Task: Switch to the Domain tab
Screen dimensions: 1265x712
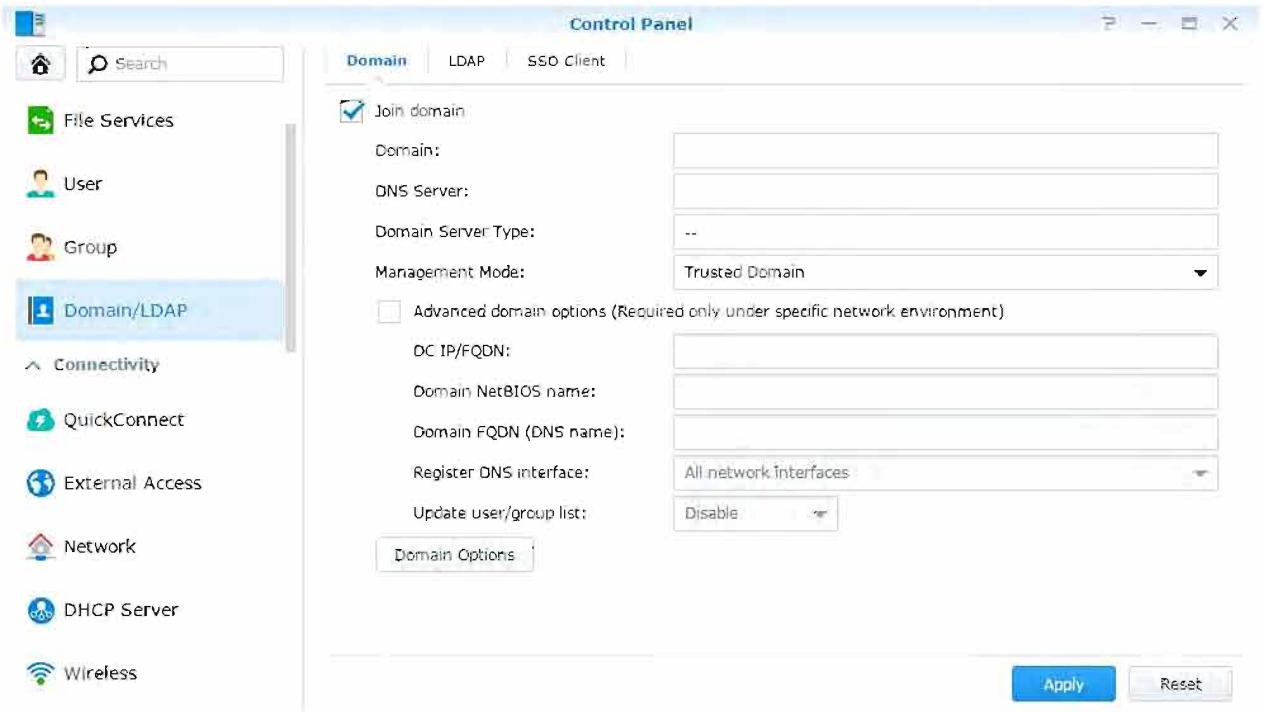Action: pos(377,61)
